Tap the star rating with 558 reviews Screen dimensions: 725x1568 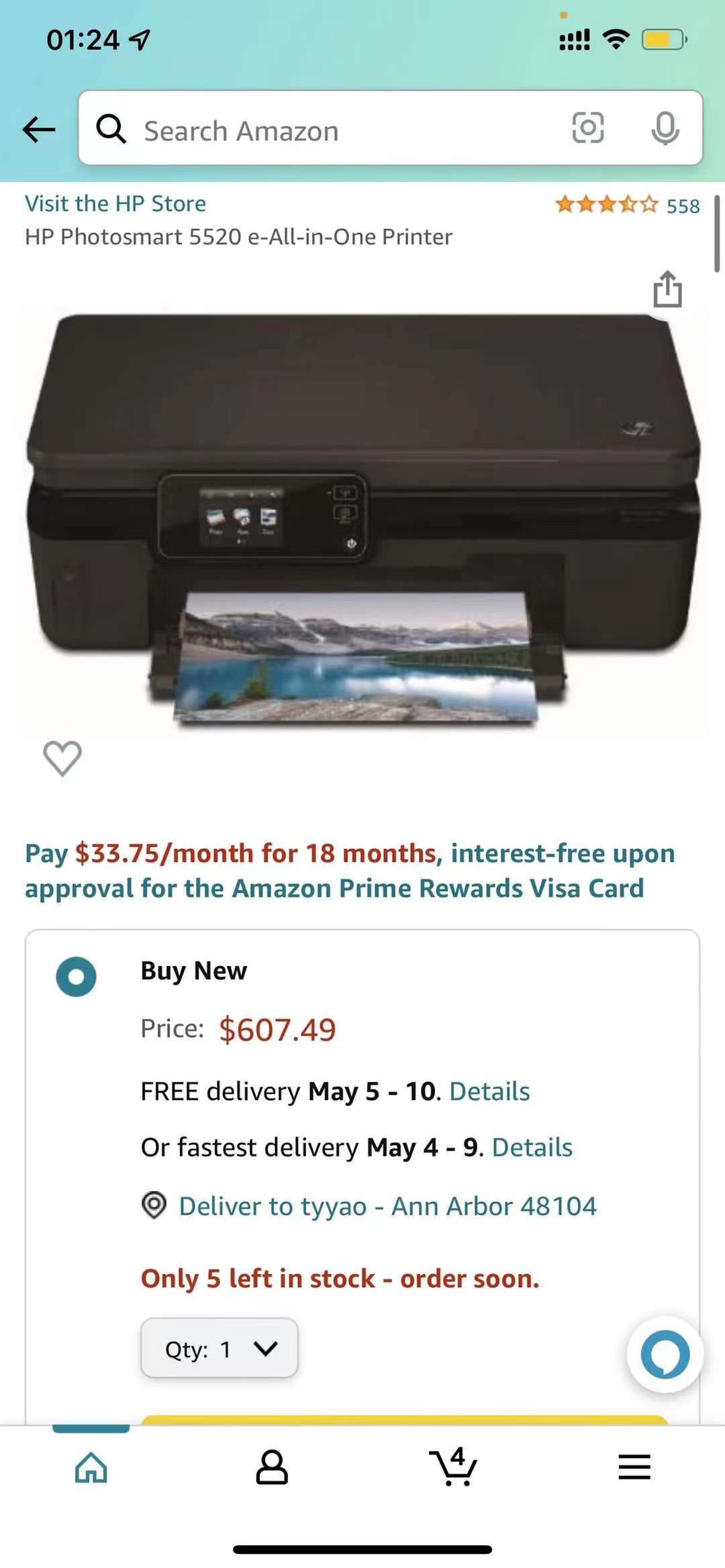627,205
